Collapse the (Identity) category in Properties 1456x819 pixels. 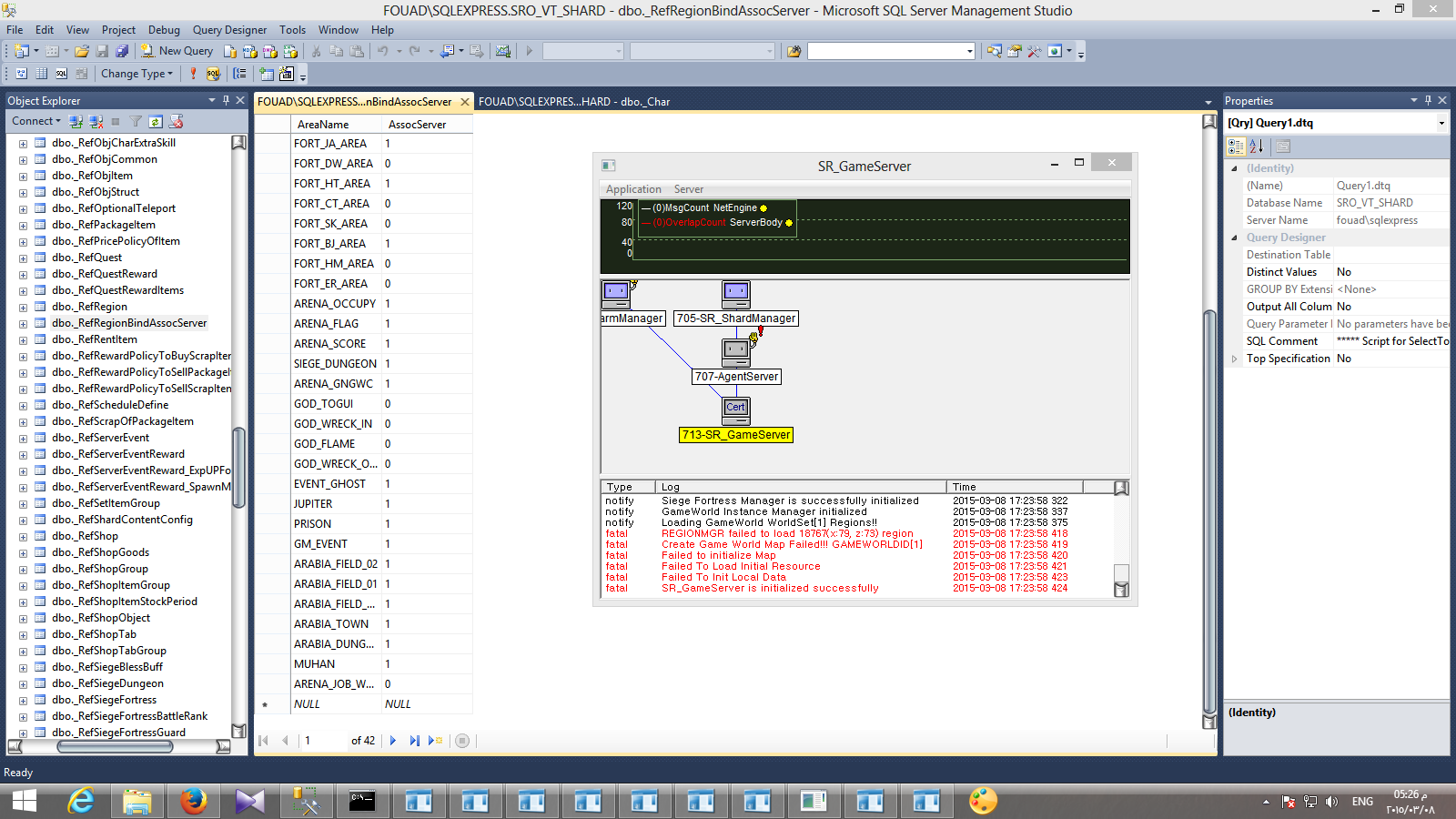[x=1234, y=168]
